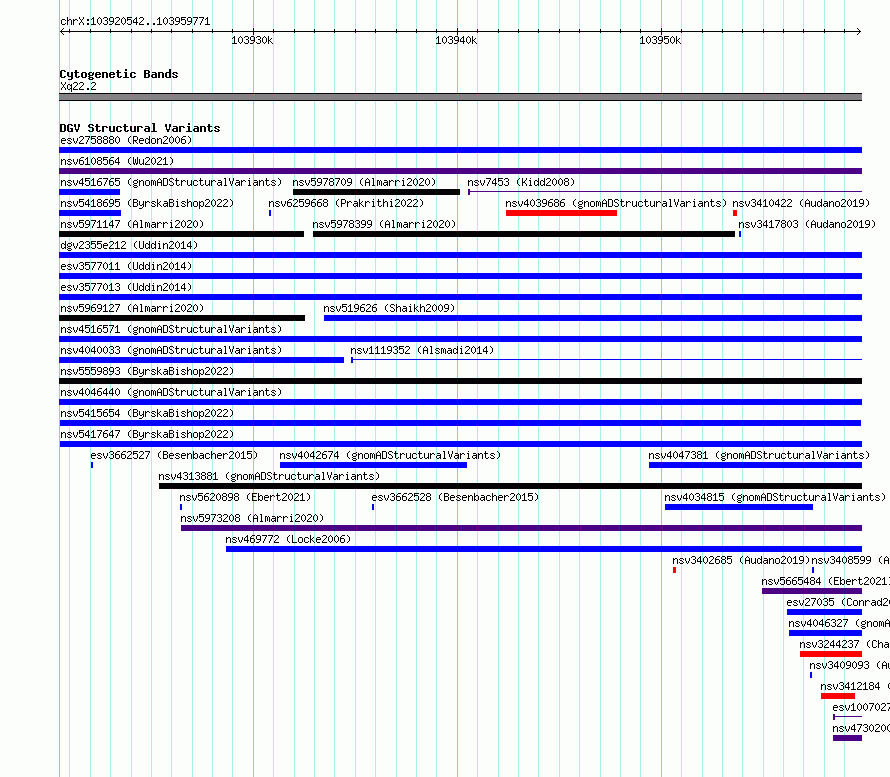Click the esv2758880 (Redon2006) variant label
This screenshot has width=890, height=777.
126,140
